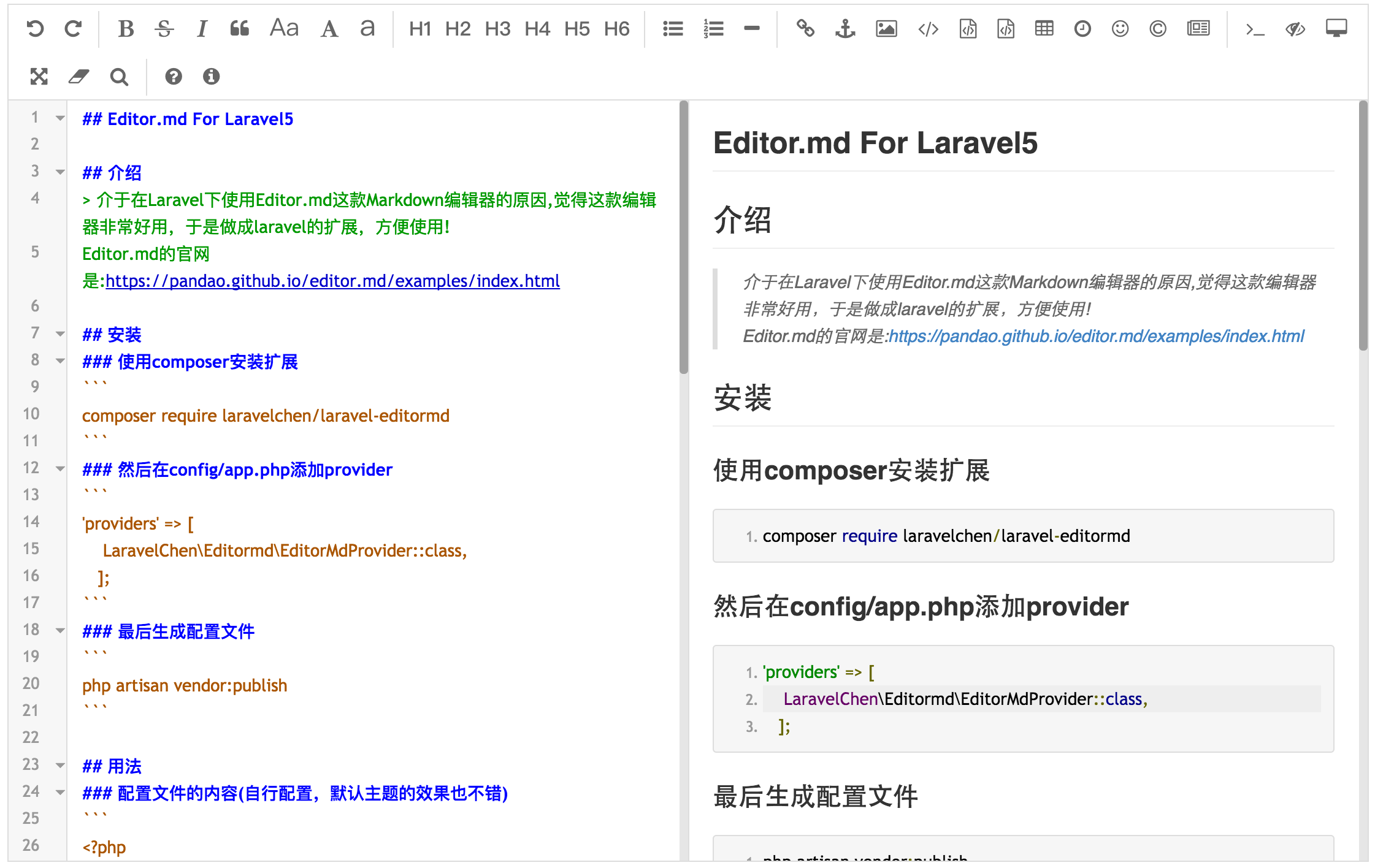This screenshot has height=868, width=1375.
Task: Click the pandao URL in the editor source
Action: 332,281
